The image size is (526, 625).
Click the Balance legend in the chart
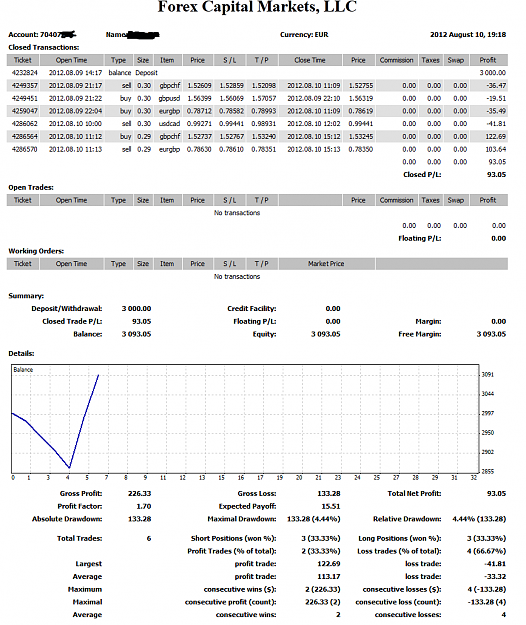[x=23, y=370]
